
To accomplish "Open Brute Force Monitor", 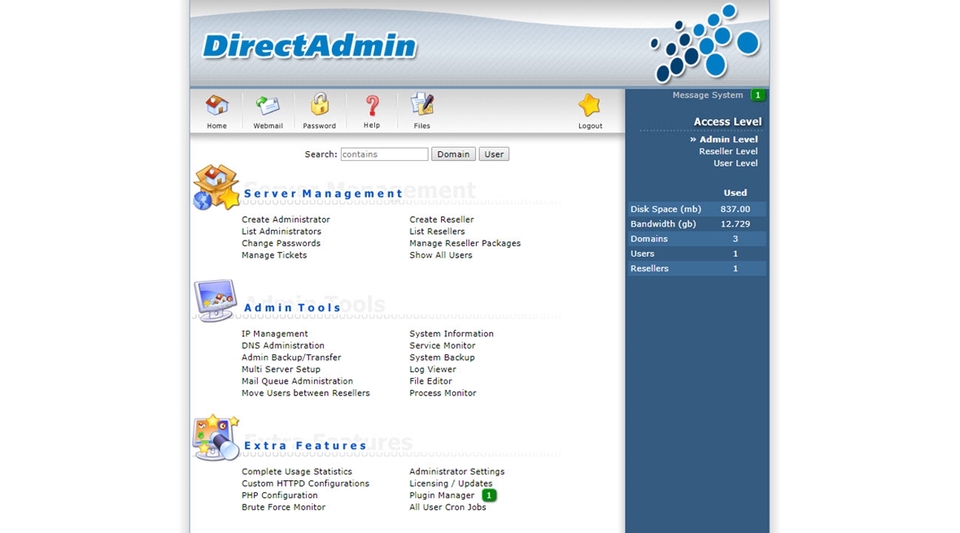I will (283, 507).
